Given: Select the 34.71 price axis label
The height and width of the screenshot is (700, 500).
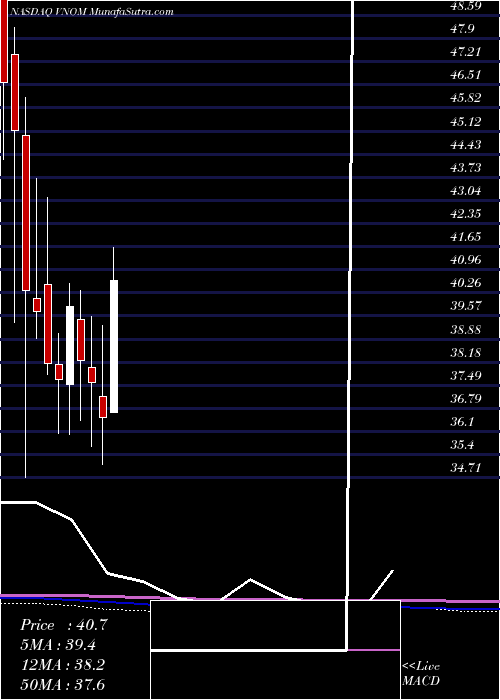Looking at the screenshot, I should (x=465, y=468).
